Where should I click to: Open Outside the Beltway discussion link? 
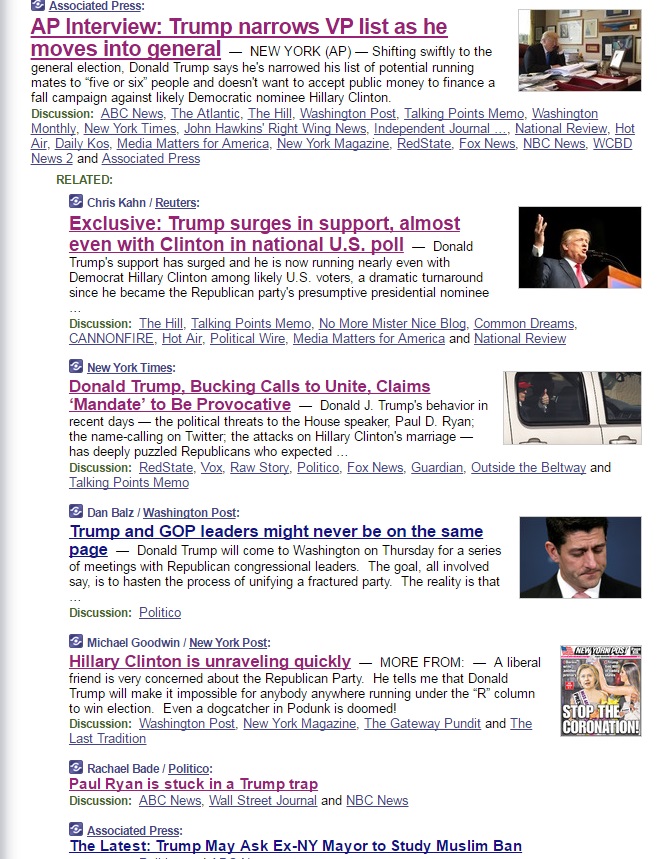[x=529, y=467]
